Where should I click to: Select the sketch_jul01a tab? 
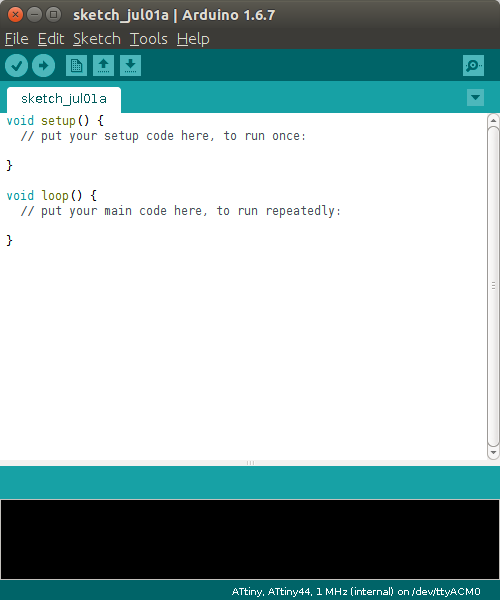click(64, 99)
